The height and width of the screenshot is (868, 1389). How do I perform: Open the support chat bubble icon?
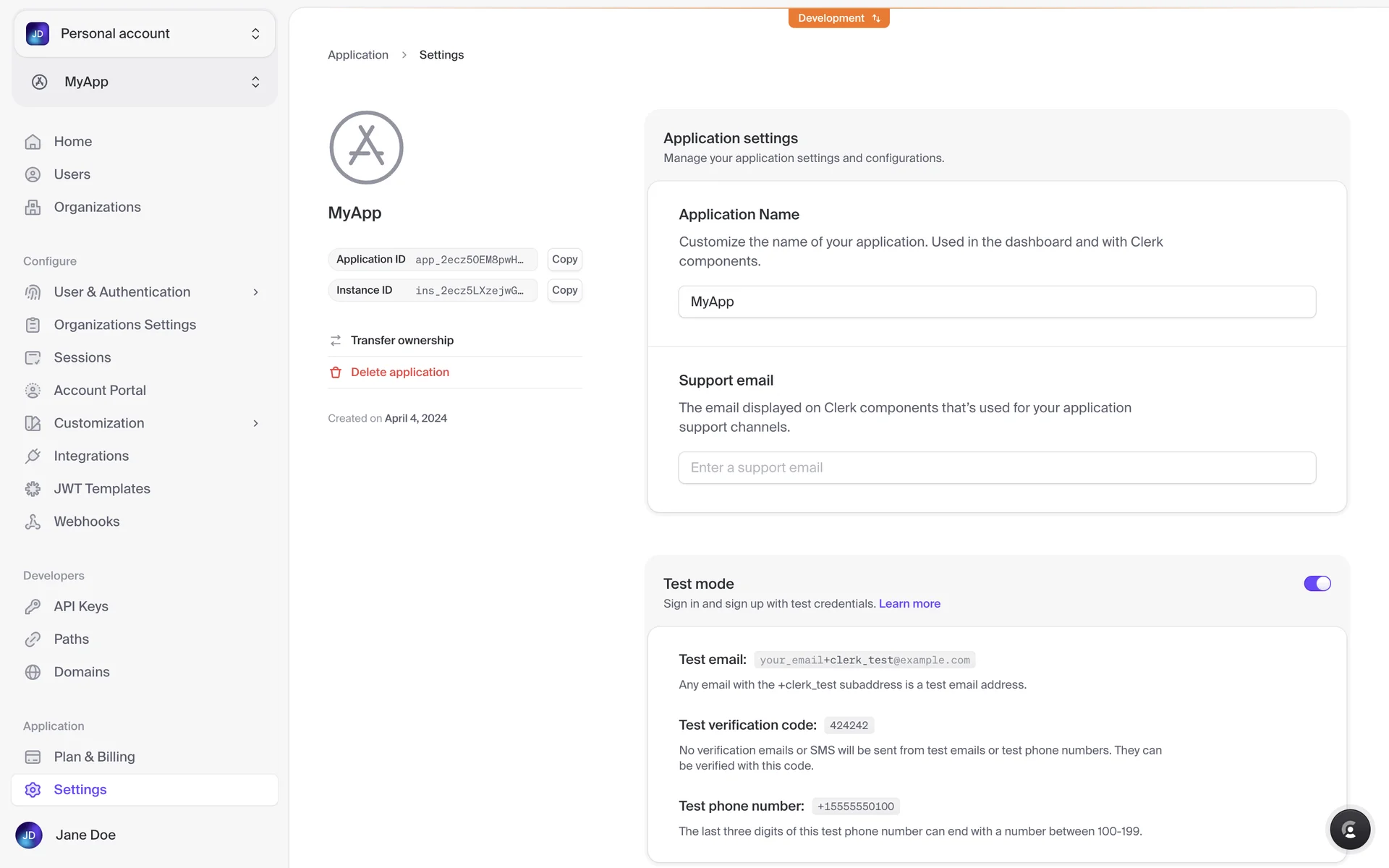click(x=1349, y=829)
